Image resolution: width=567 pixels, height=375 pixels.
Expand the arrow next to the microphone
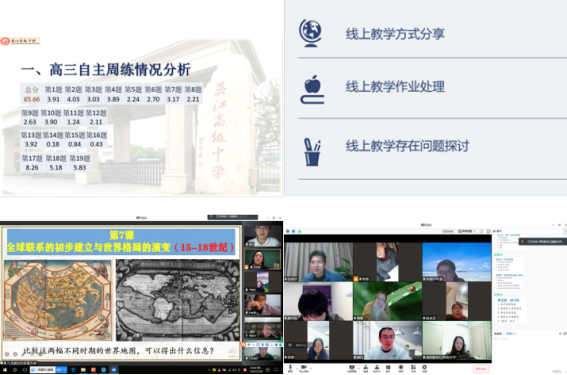click(x=297, y=368)
